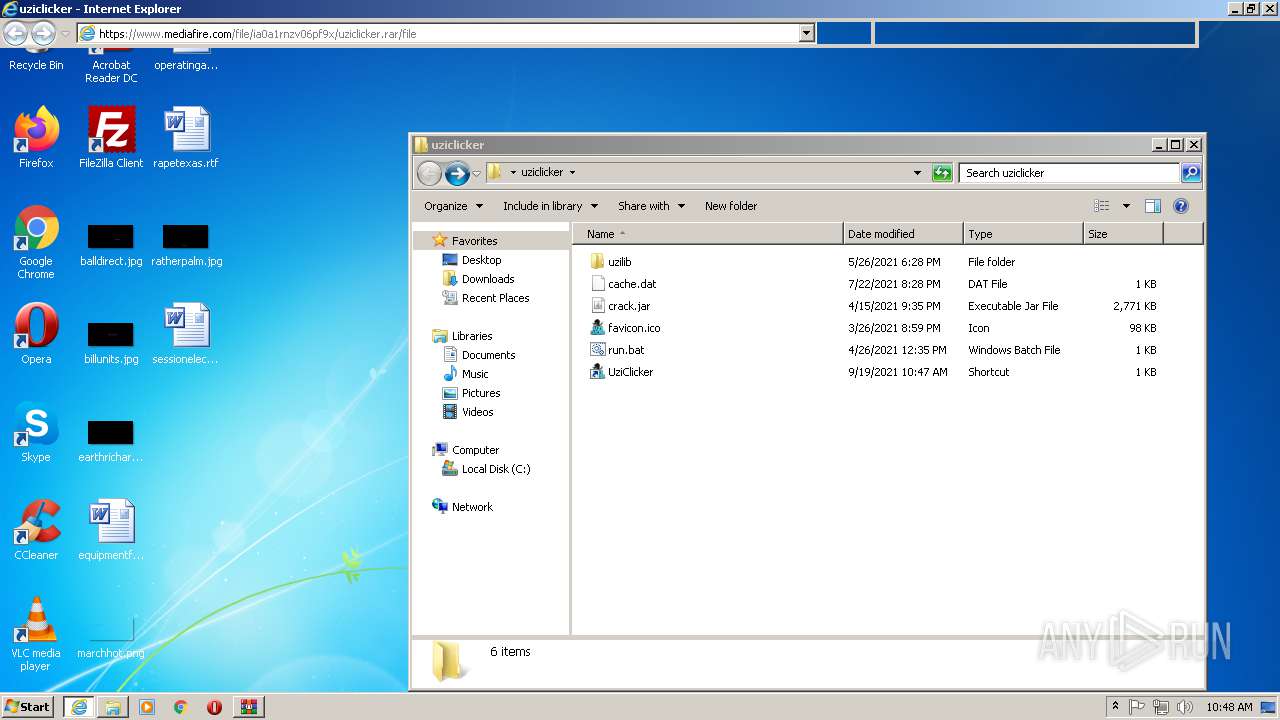
Task: Open Opera desktop icon
Action: click(36, 334)
